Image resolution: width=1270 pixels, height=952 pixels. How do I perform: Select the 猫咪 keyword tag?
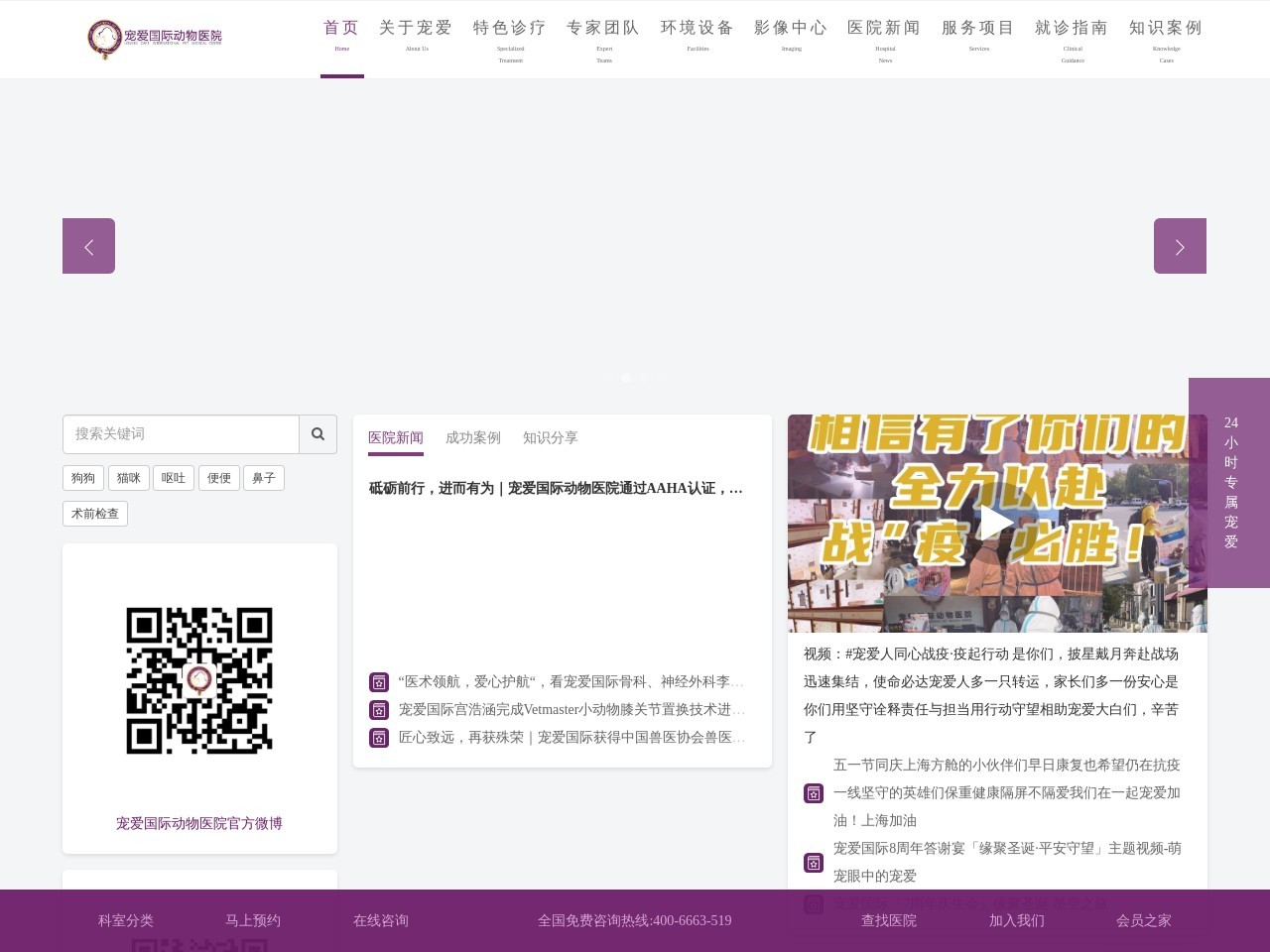[129, 478]
